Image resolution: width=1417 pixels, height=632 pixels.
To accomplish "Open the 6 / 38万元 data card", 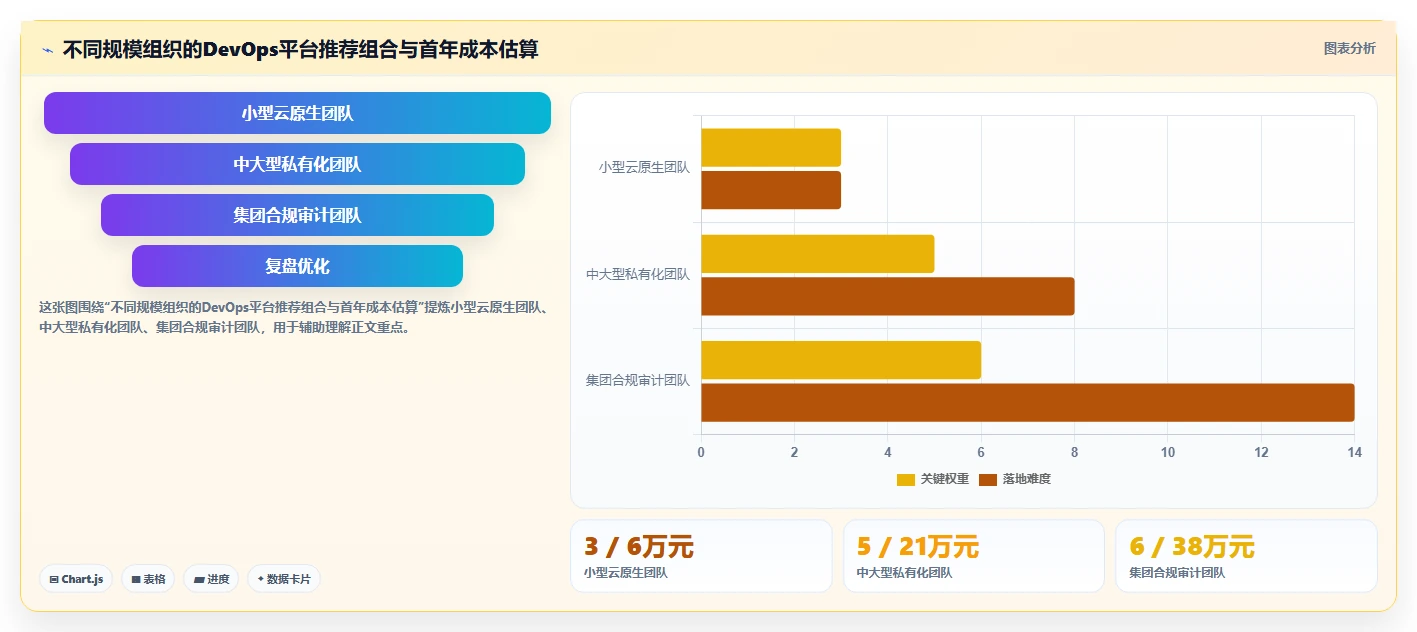I will pos(1246,556).
